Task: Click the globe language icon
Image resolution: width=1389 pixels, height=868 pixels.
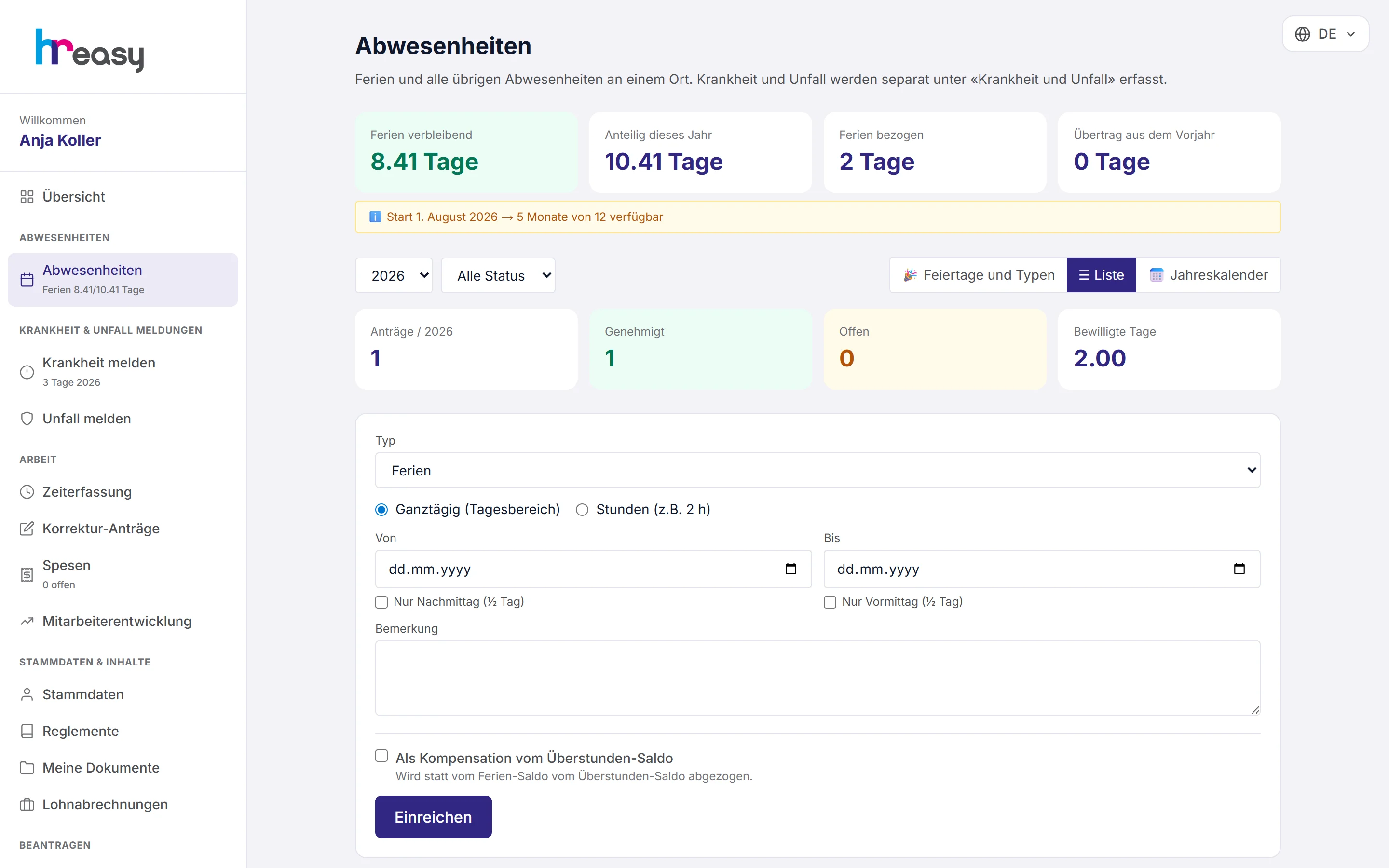Action: 1302,34
